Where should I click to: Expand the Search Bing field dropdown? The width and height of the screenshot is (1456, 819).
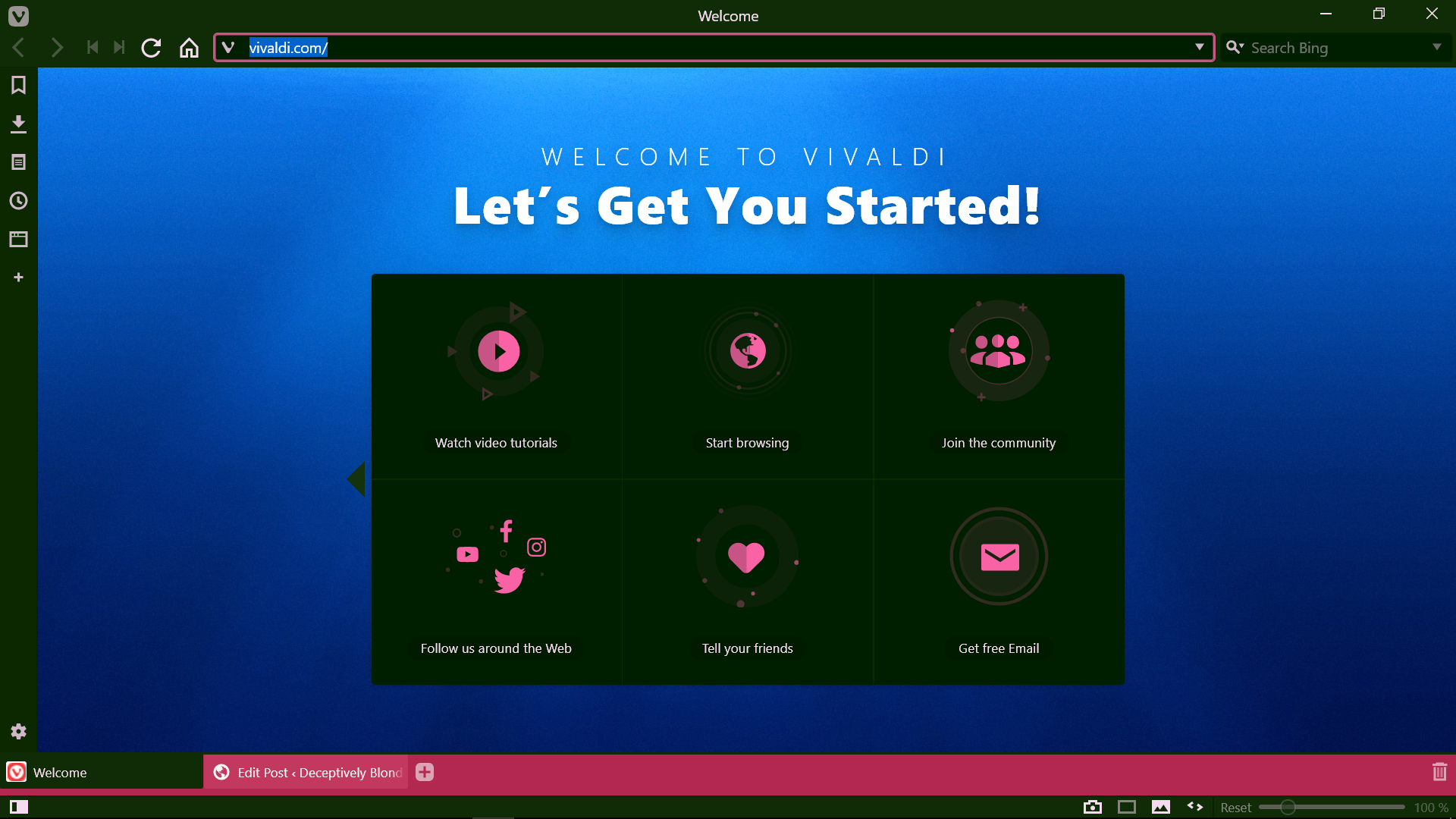click(1436, 47)
